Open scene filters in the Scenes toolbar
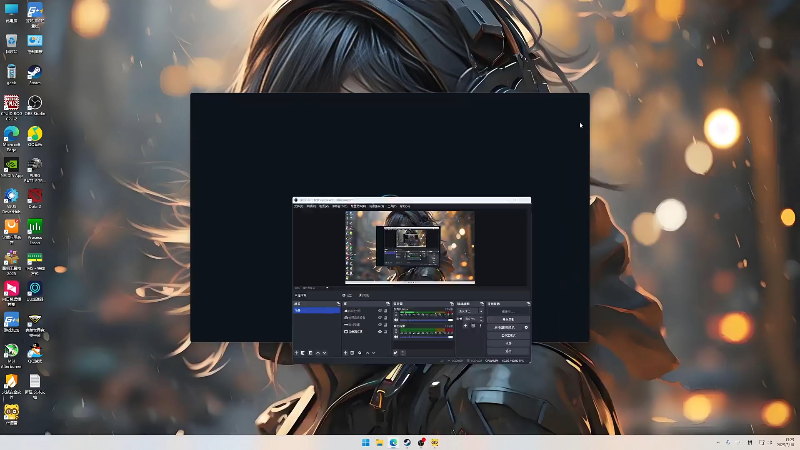This screenshot has height=450, width=800. pos(310,353)
